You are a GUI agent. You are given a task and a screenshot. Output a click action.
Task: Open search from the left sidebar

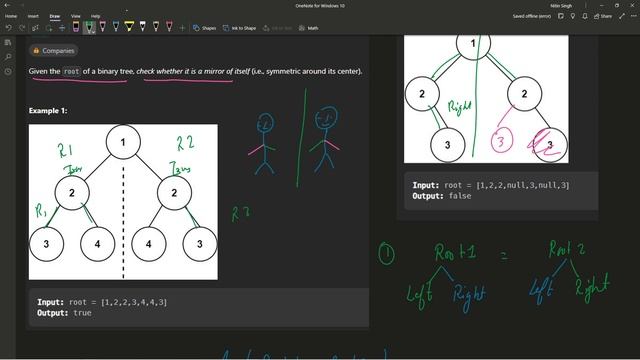tap(8, 57)
